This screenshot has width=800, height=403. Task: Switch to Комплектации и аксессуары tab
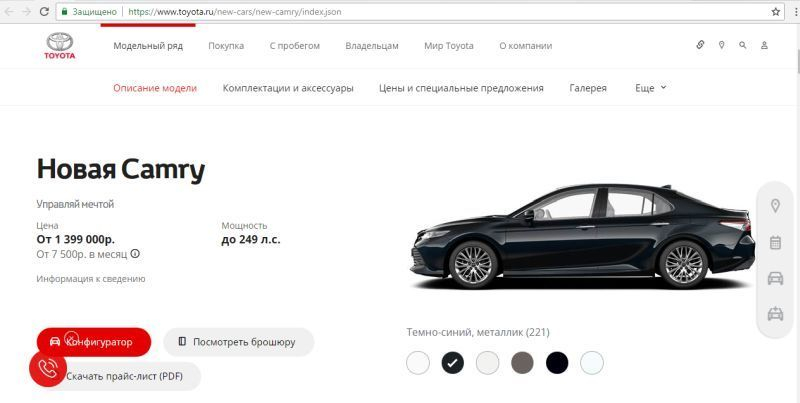click(288, 88)
